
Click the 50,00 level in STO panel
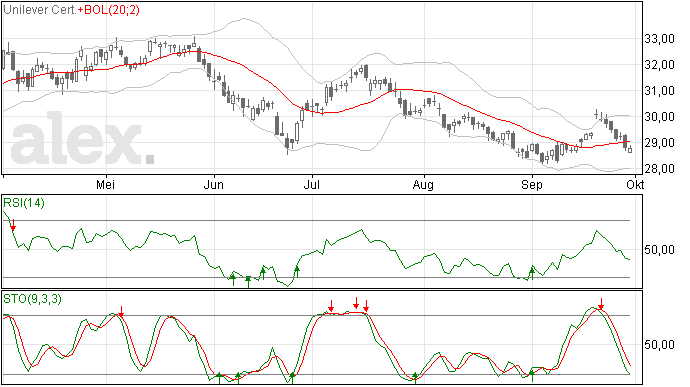(x=659, y=345)
